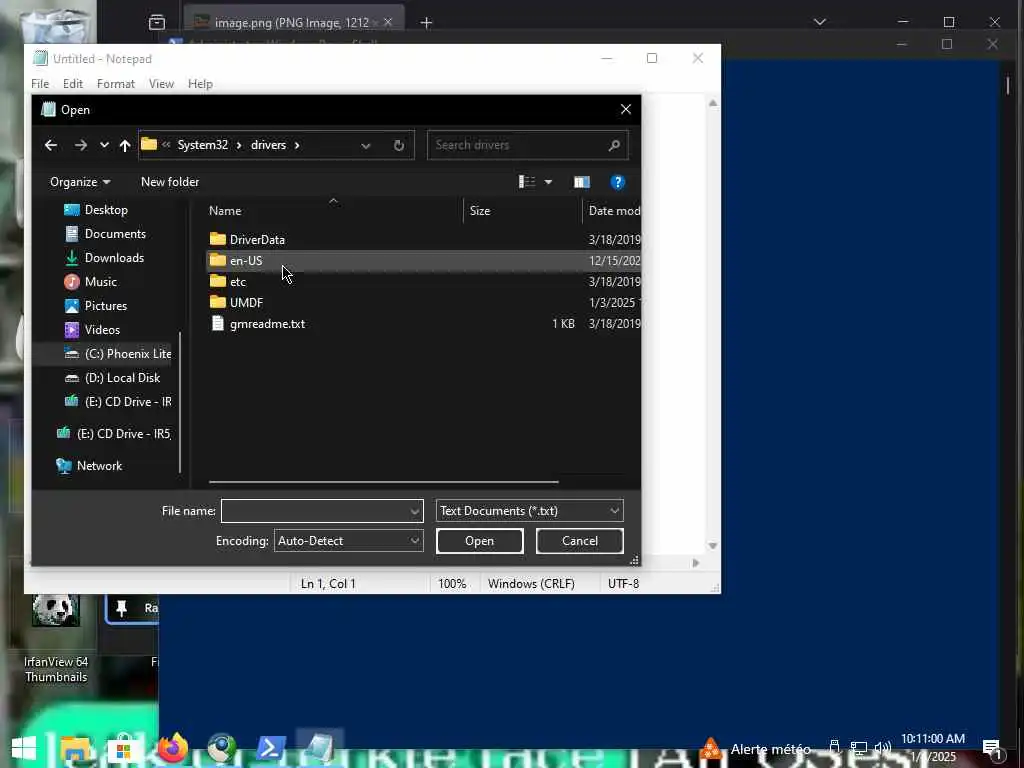The height and width of the screenshot is (768, 1024).
Task: Open Notepad's File menu
Action: [40, 84]
